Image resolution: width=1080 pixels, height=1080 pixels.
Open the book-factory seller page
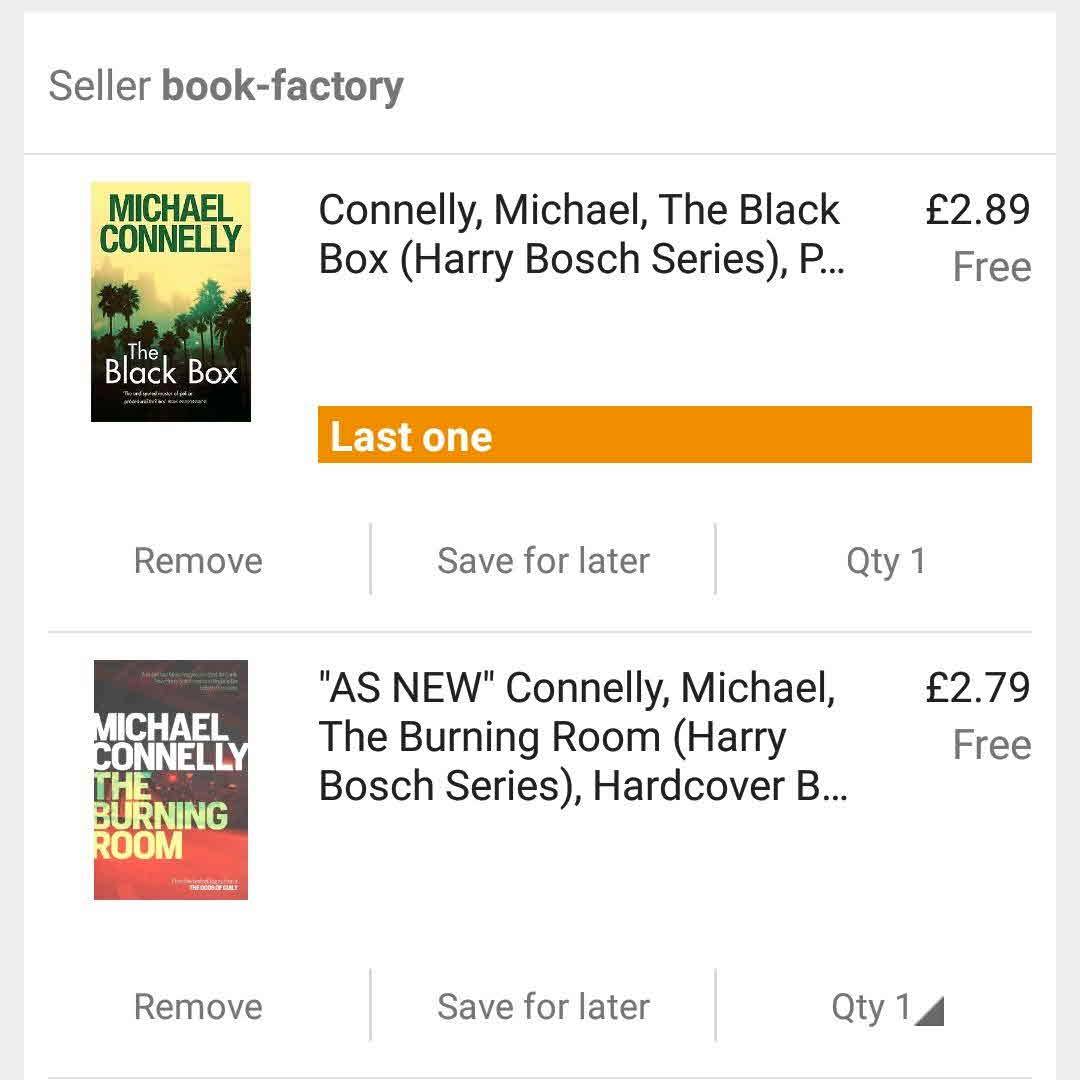(282, 86)
